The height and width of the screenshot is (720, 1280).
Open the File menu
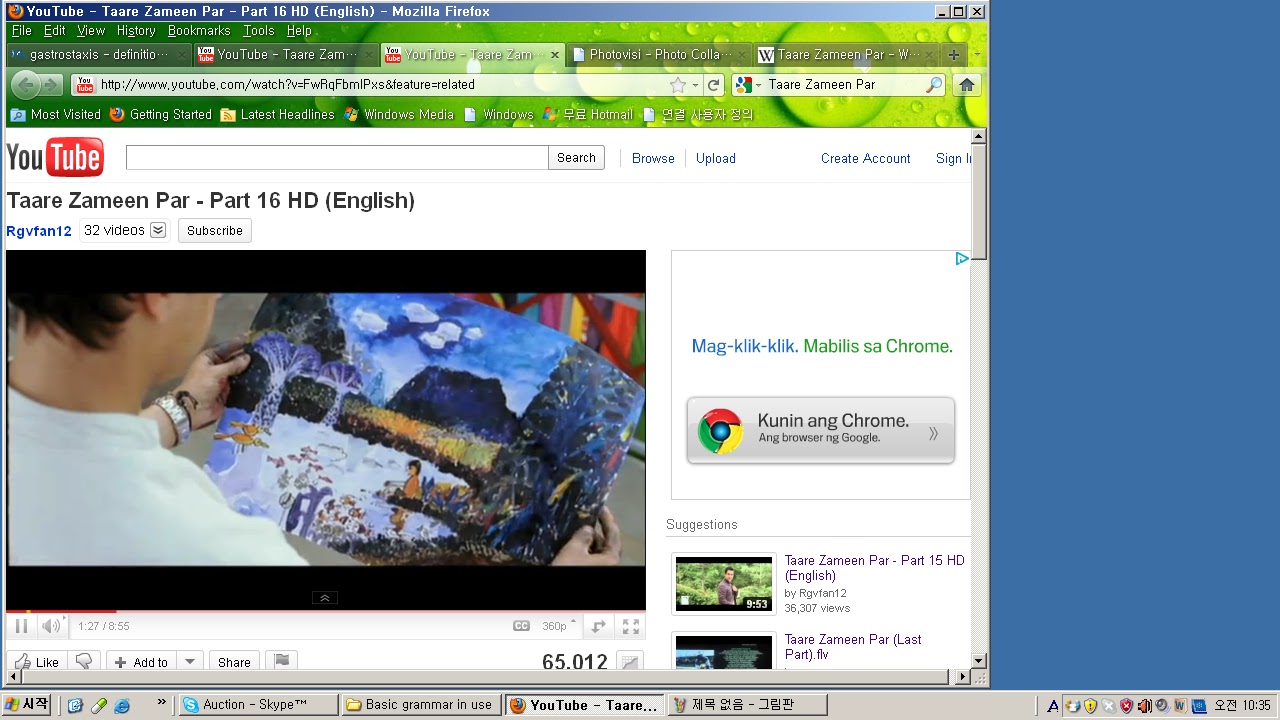(22, 31)
